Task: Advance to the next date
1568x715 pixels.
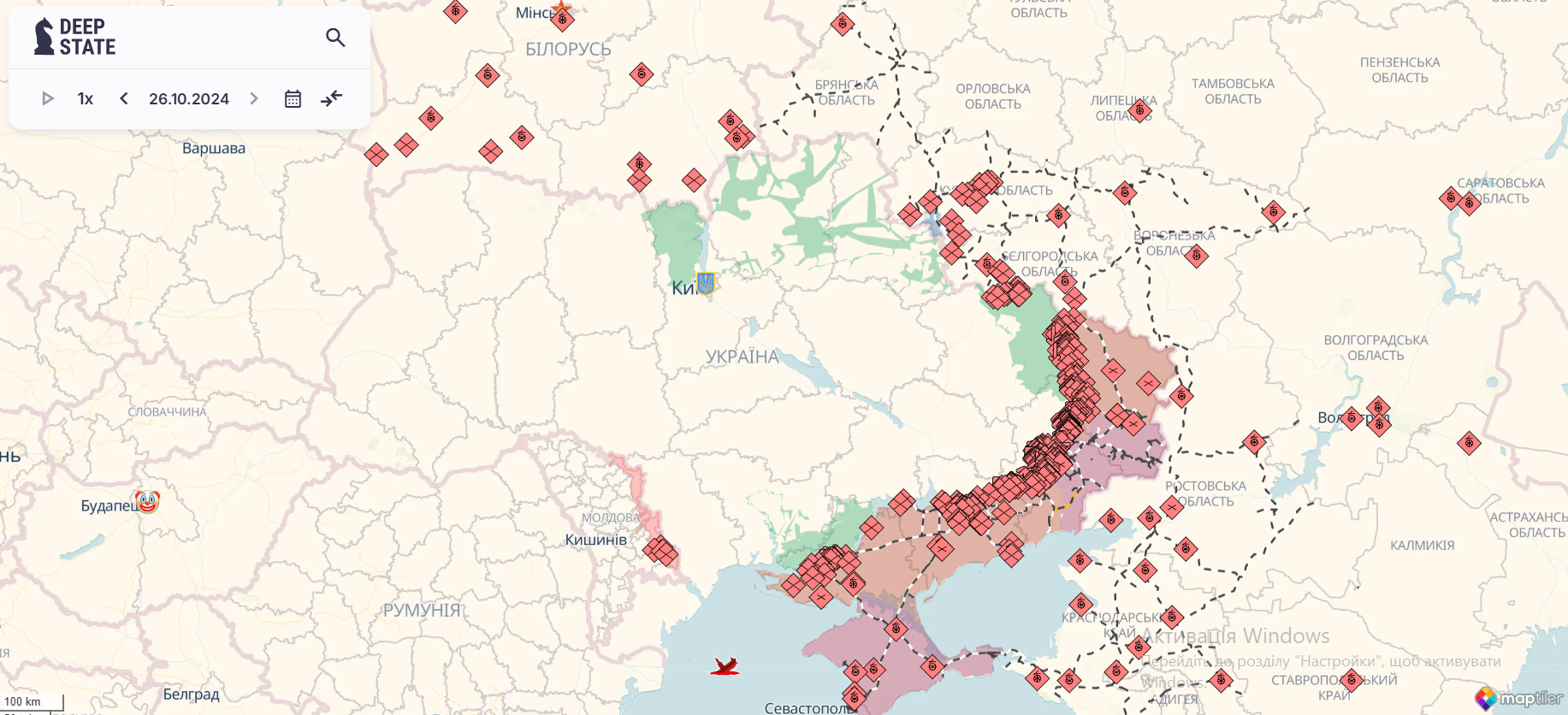Action: click(254, 98)
